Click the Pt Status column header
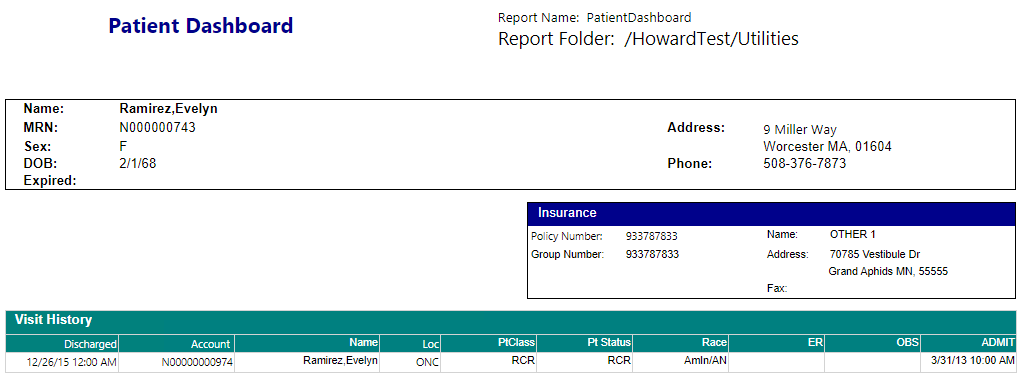 pos(585,343)
